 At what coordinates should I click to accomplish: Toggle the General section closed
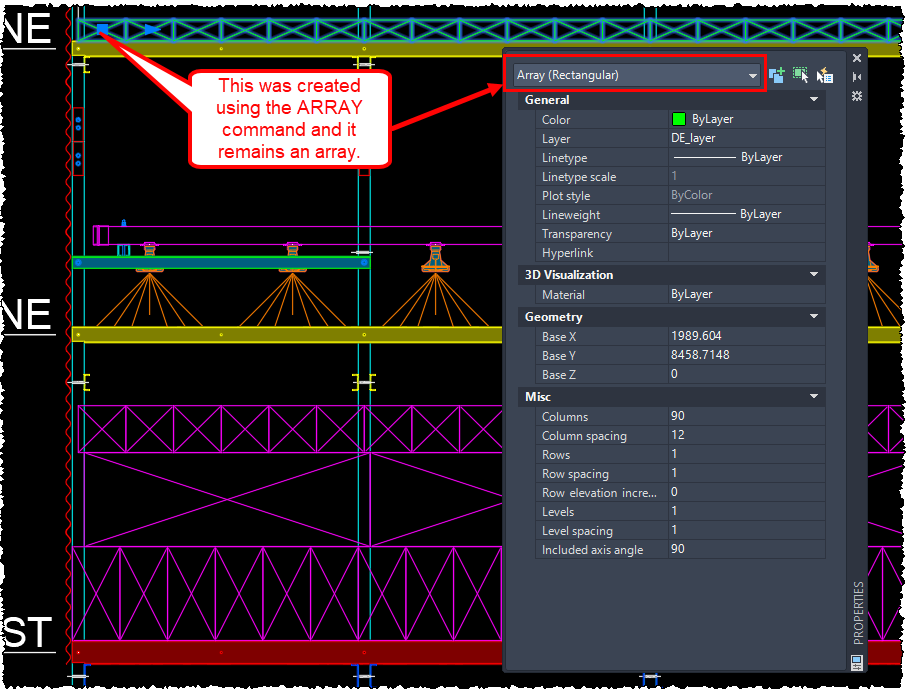click(814, 99)
